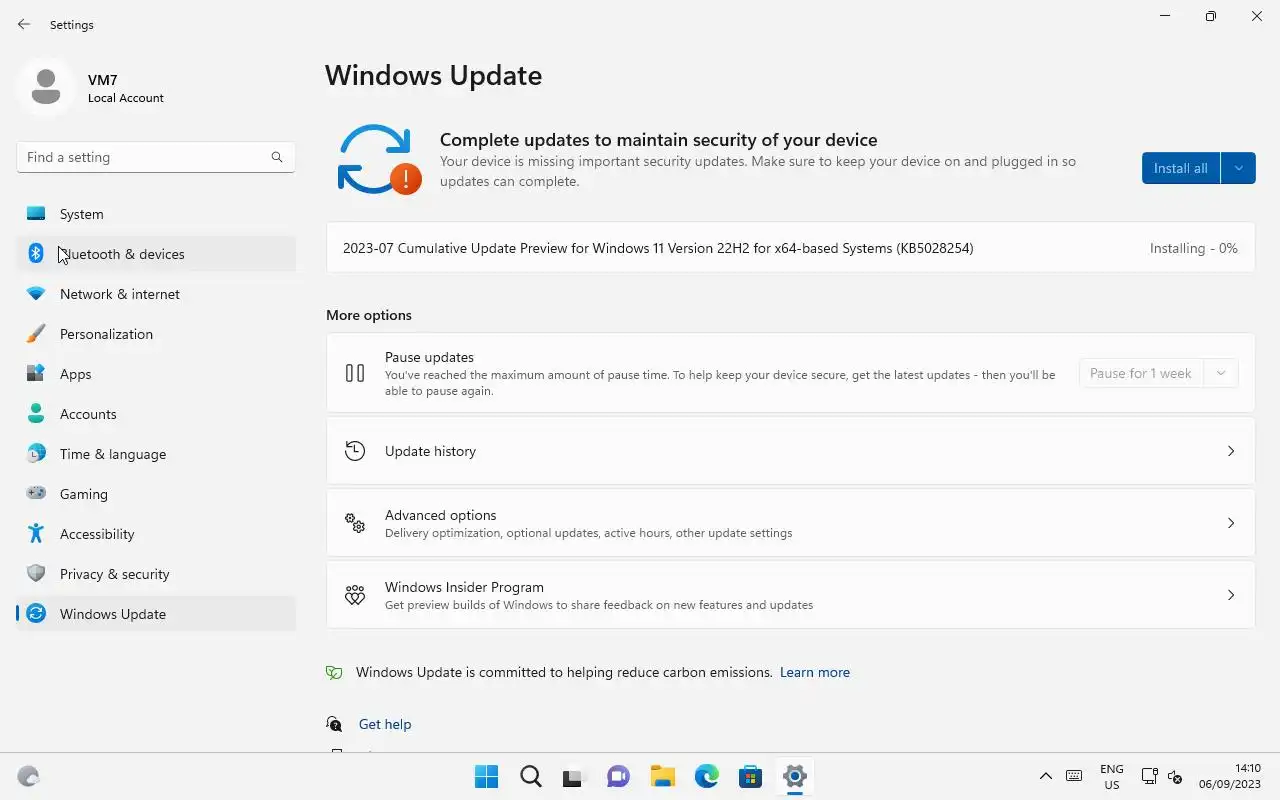Screen dimensions: 1280x800
Task: Click the clock showing 14:10 06/09/2023
Action: pyautogui.click(x=1232, y=776)
